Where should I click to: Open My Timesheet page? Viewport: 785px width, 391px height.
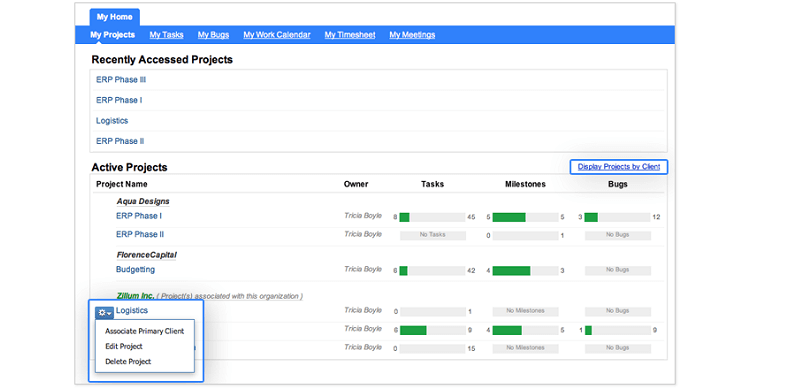click(x=350, y=35)
